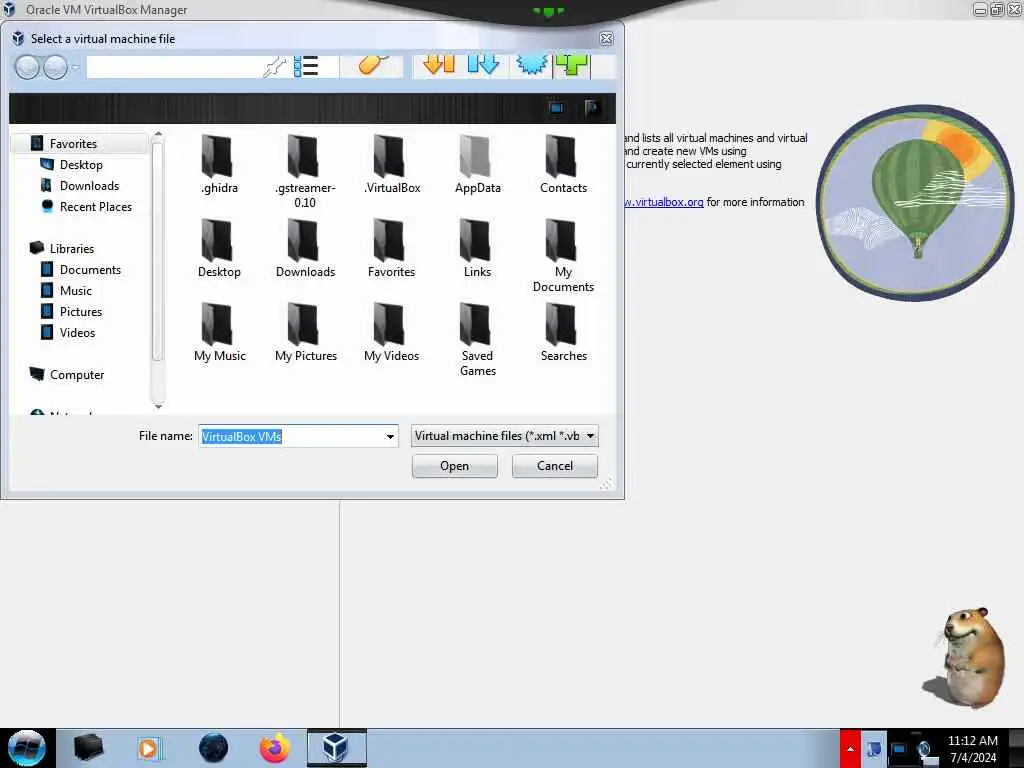
Task: Click the orange down-arrow toolbar icon
Action: point(439,65)
